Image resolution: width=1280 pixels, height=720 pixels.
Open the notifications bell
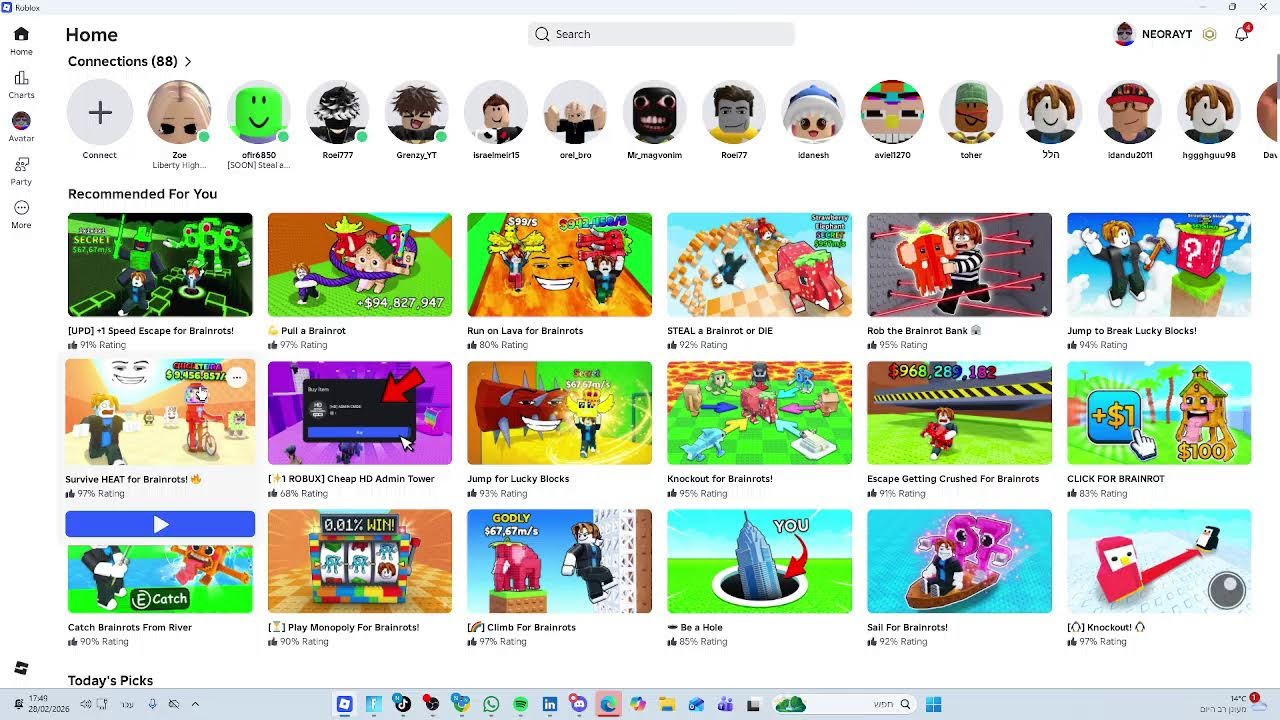click(1242, 34)
